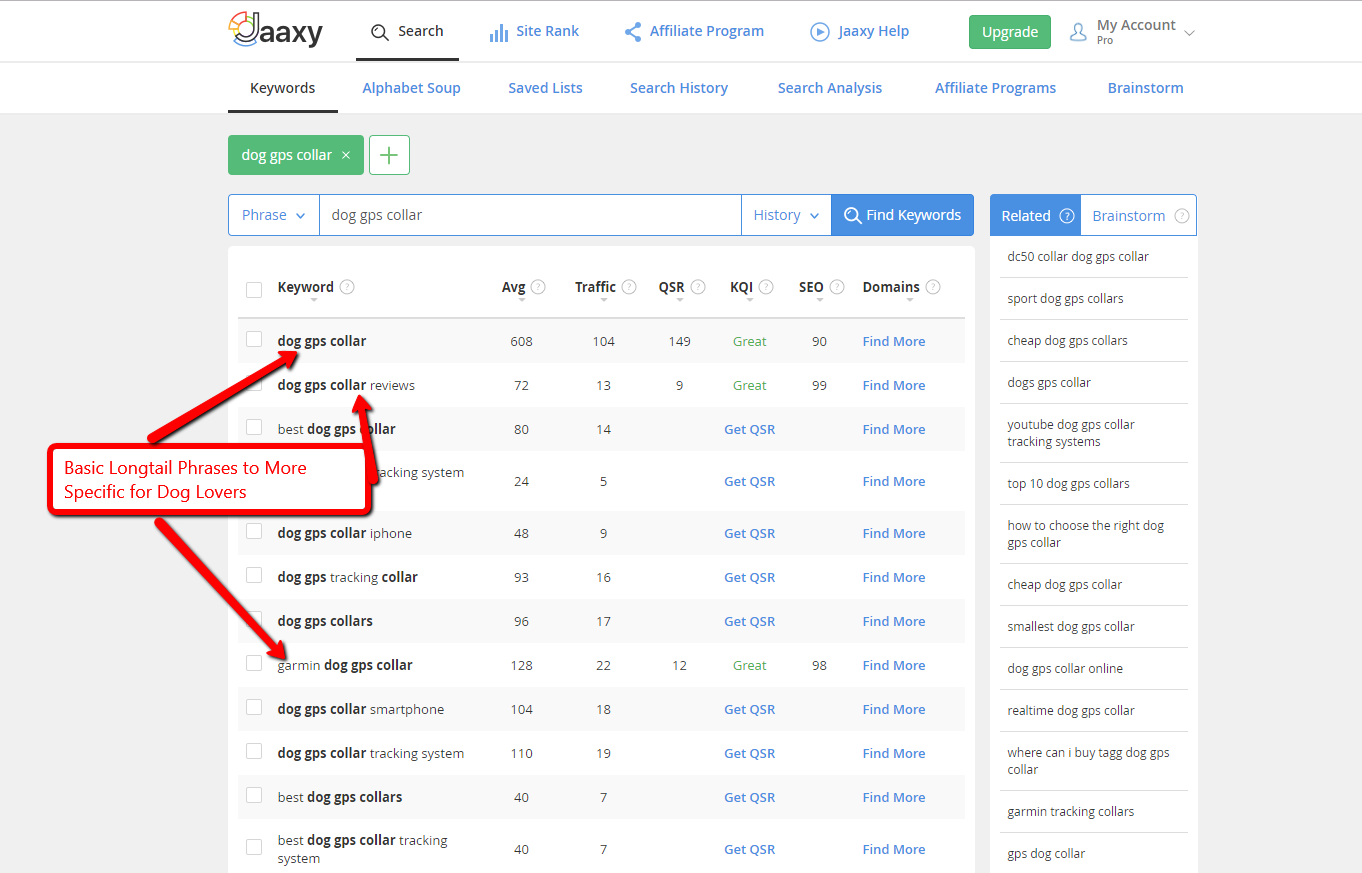Click help icon on Brainstorm side tab
The image size is (1362, 873).
point(1182,216)
